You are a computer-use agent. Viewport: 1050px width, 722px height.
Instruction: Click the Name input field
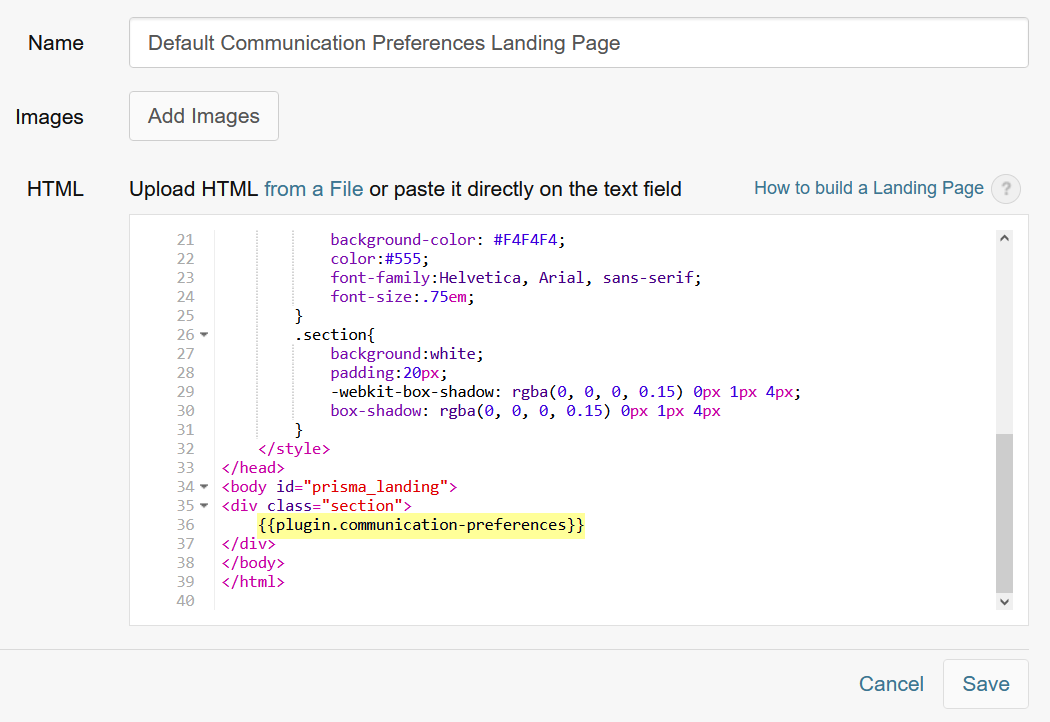click(579, 43)
